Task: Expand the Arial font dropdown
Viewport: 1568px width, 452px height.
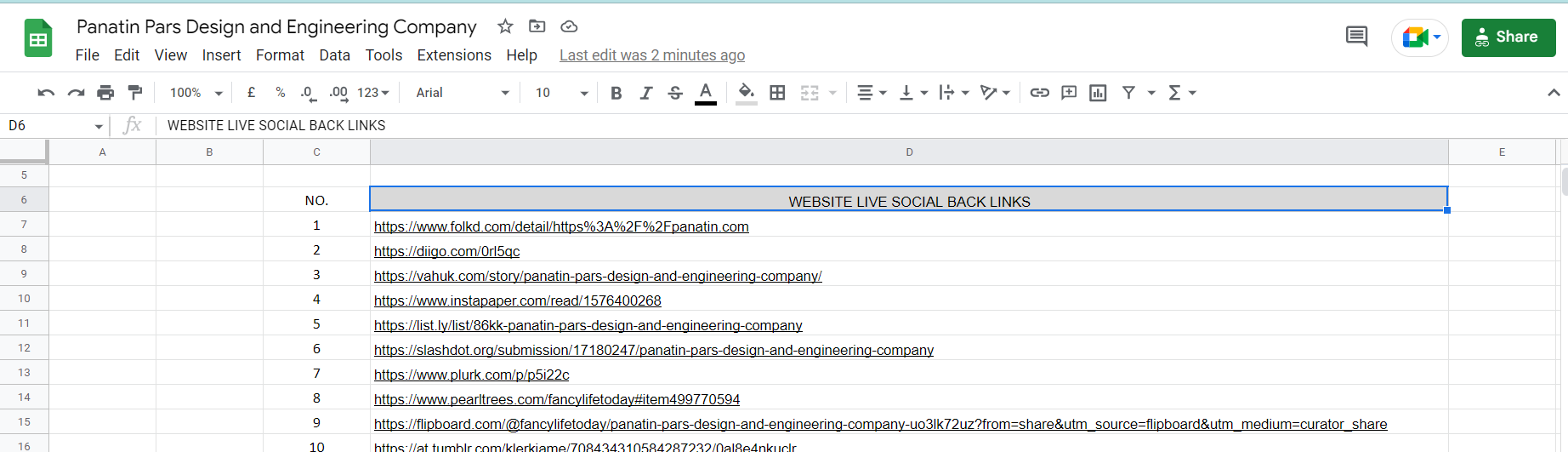Action: (463, 93)
